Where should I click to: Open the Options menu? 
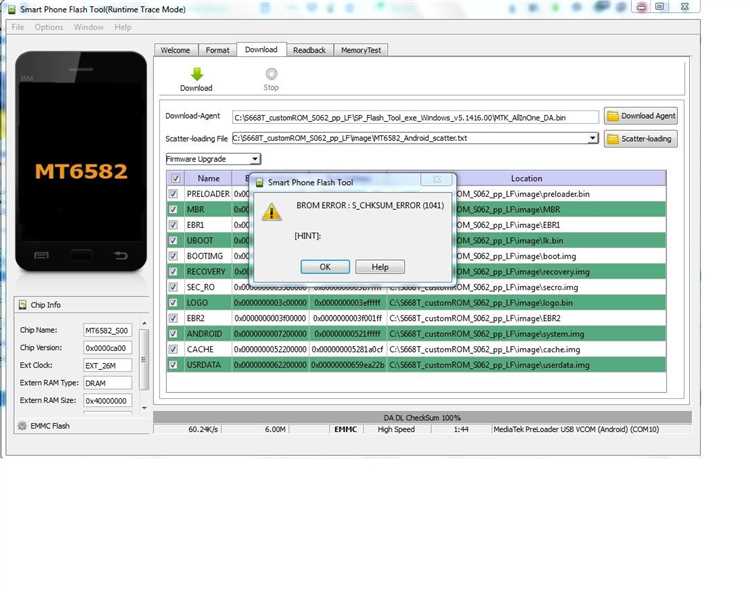[49, 27]
